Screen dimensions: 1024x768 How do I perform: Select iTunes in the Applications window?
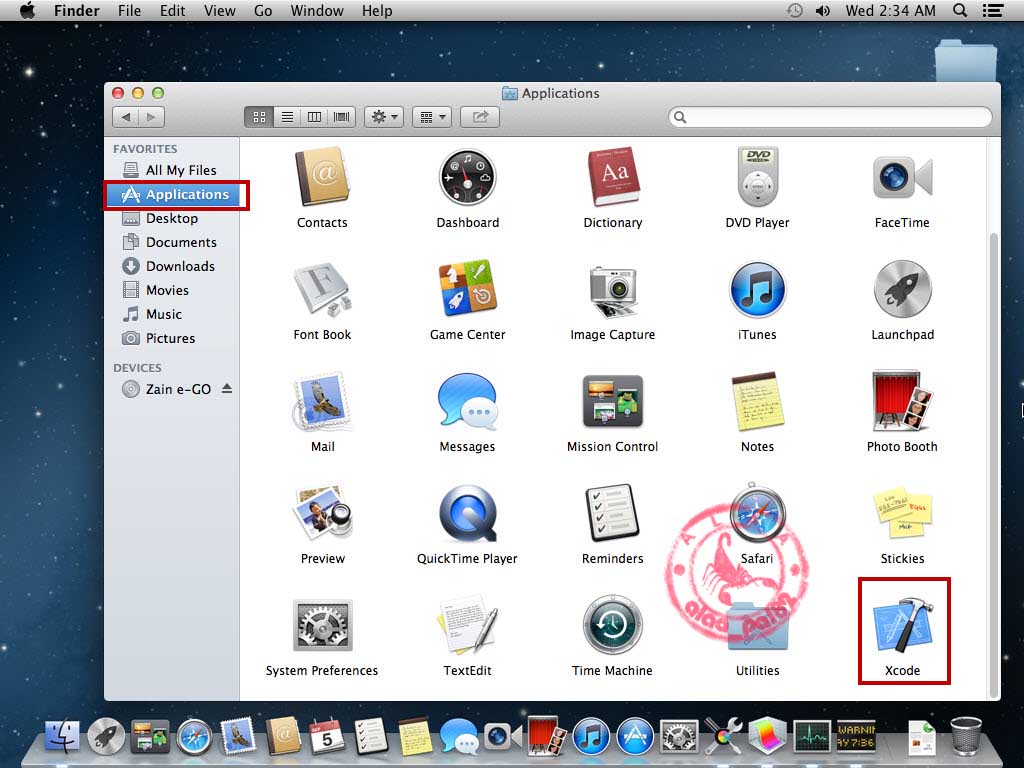[758, 290]
